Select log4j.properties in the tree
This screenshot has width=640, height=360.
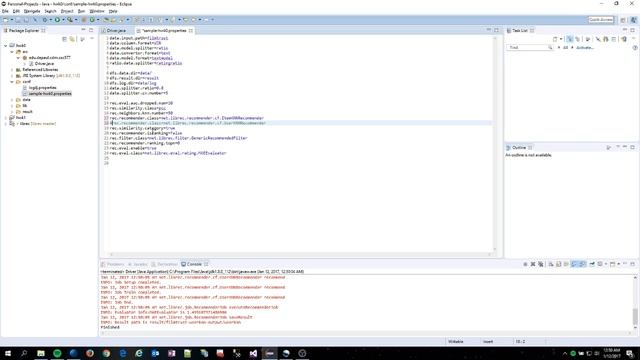coord(42,88)
